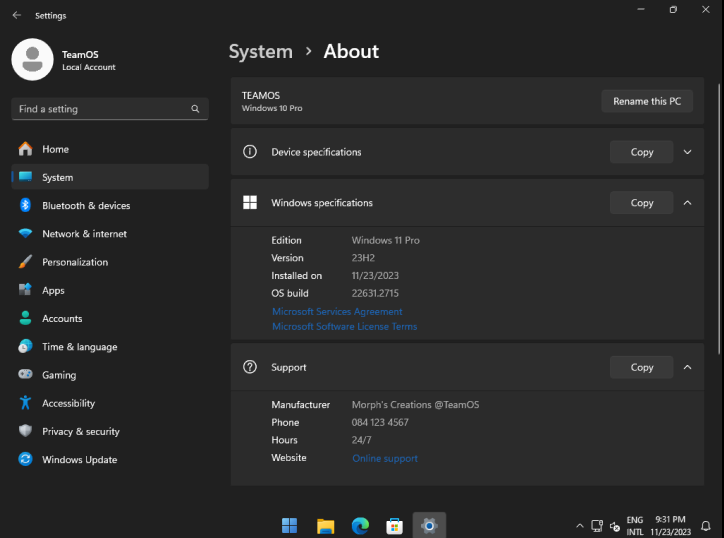This screenshot has width=724, height=538.
Task: Click the Apps icon in sidebar
Action: 25,290
